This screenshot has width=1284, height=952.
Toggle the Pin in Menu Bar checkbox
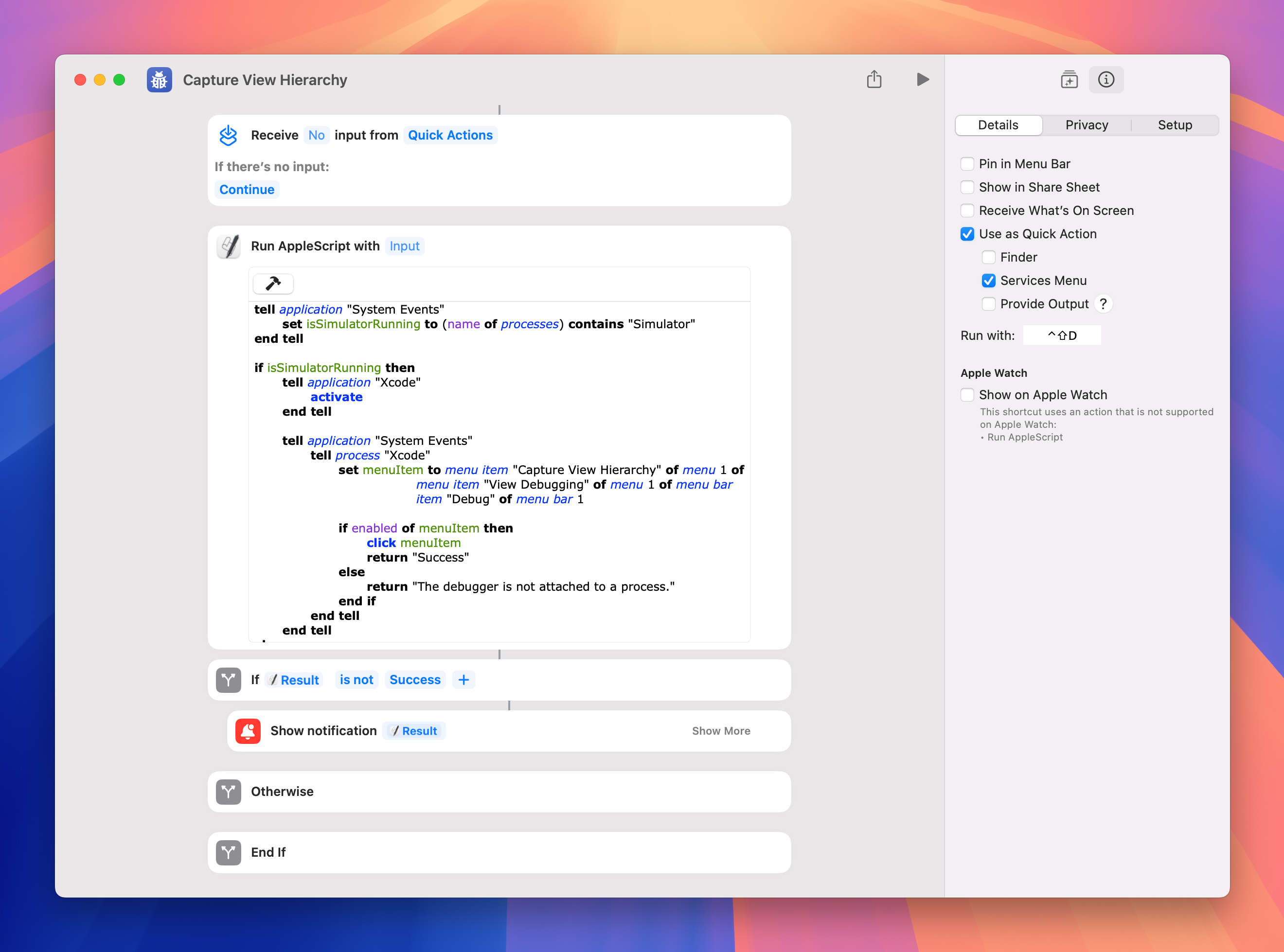coord(966,162)
